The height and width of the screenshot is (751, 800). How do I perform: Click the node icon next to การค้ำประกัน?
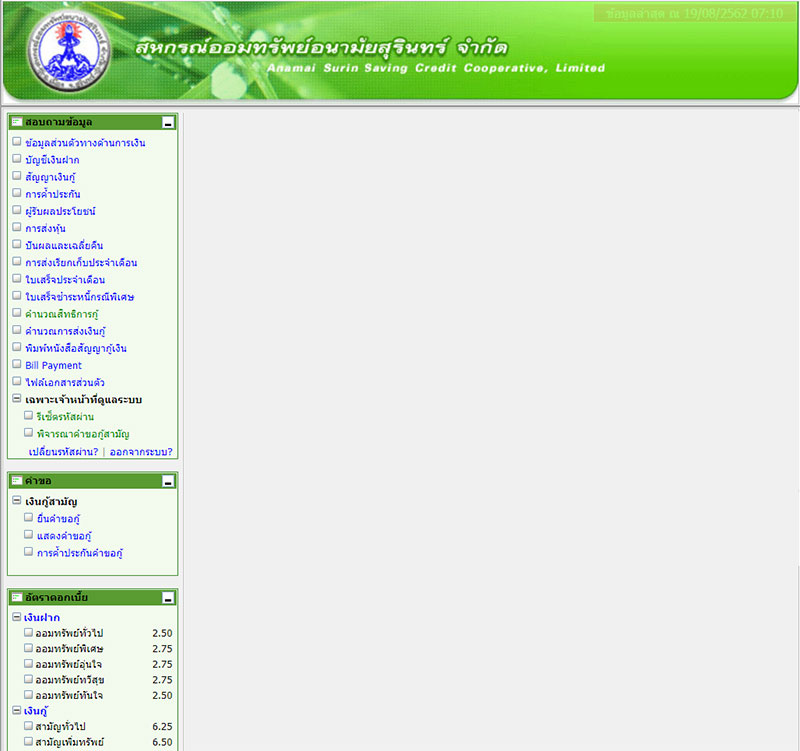[x=17, y=193]
